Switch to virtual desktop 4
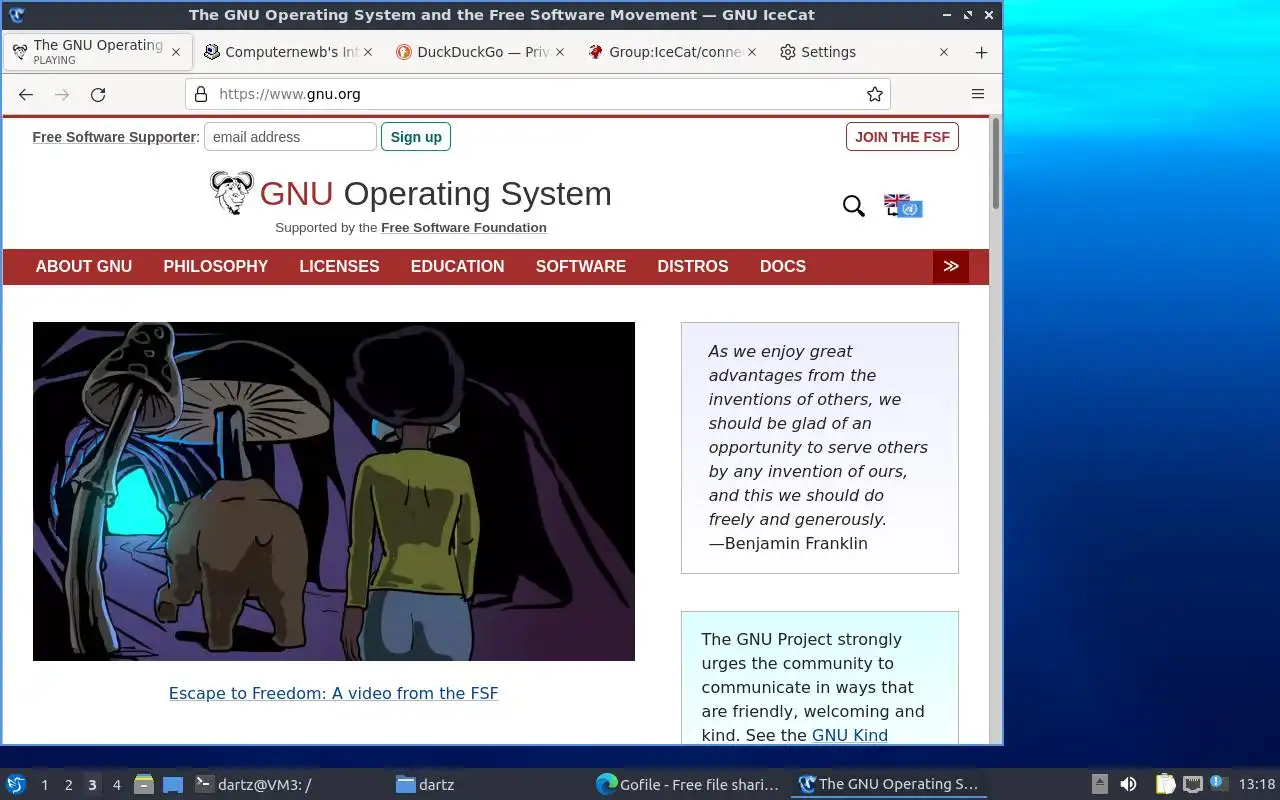1280x800 pixels. click(116, 784)
